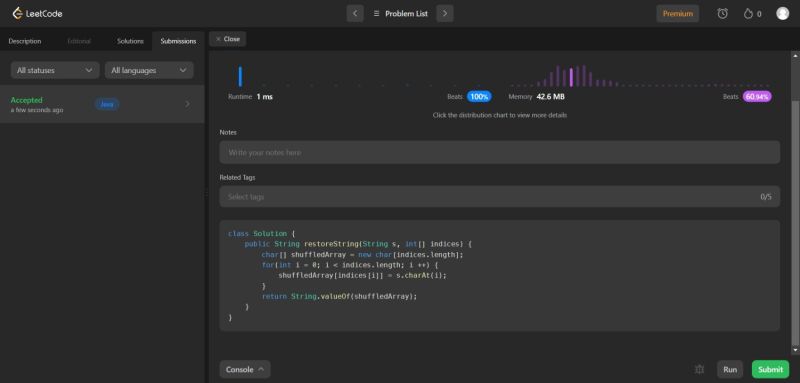Expand the All languages dropdown
The width and height of the screenshot is (800, 383).
click(x=149, y=70)
